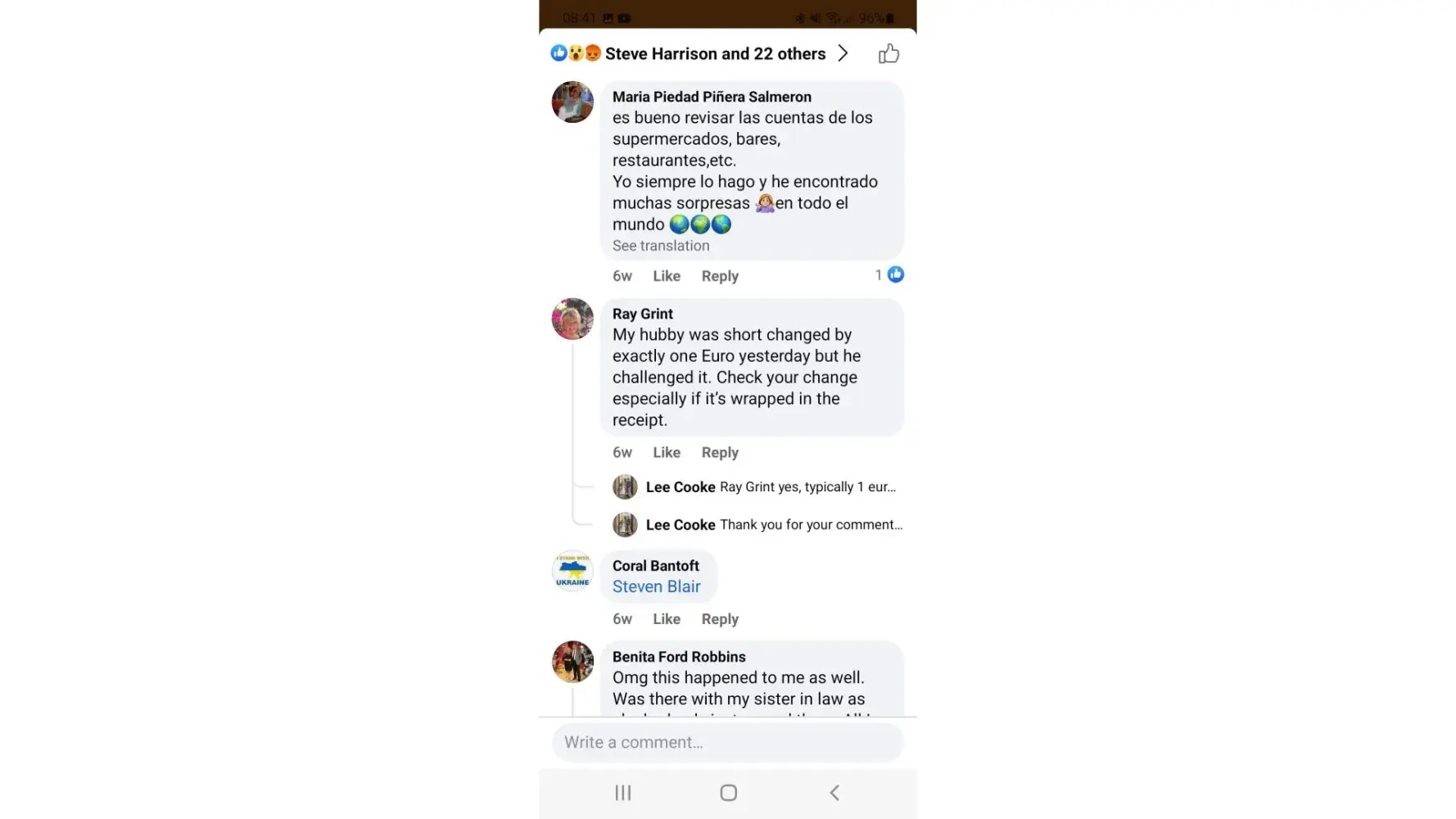Open reactions list chevron beside Steve Harrison
This screenshot has width=1456, height=819.
pos(843,54)
